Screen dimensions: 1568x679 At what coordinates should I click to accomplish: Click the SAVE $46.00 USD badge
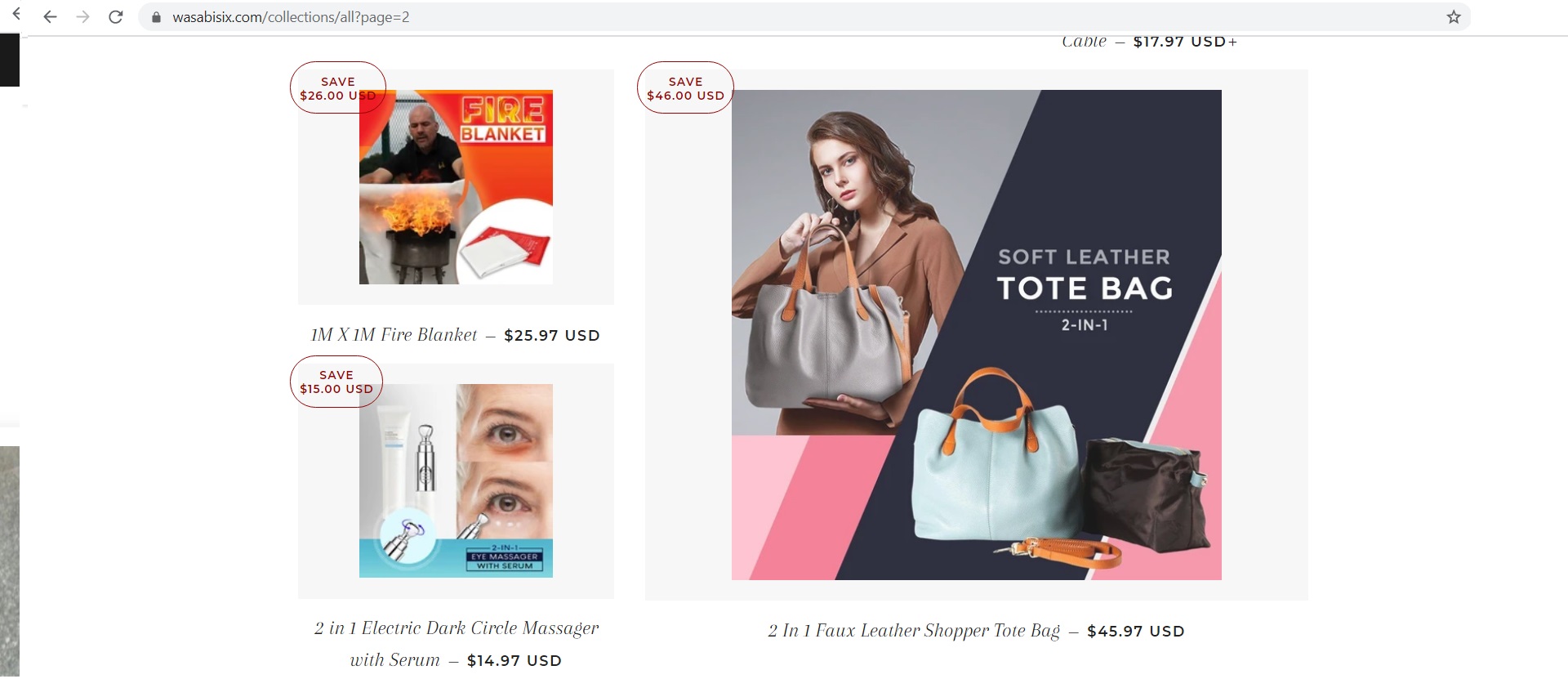click(x=685, y=87)
